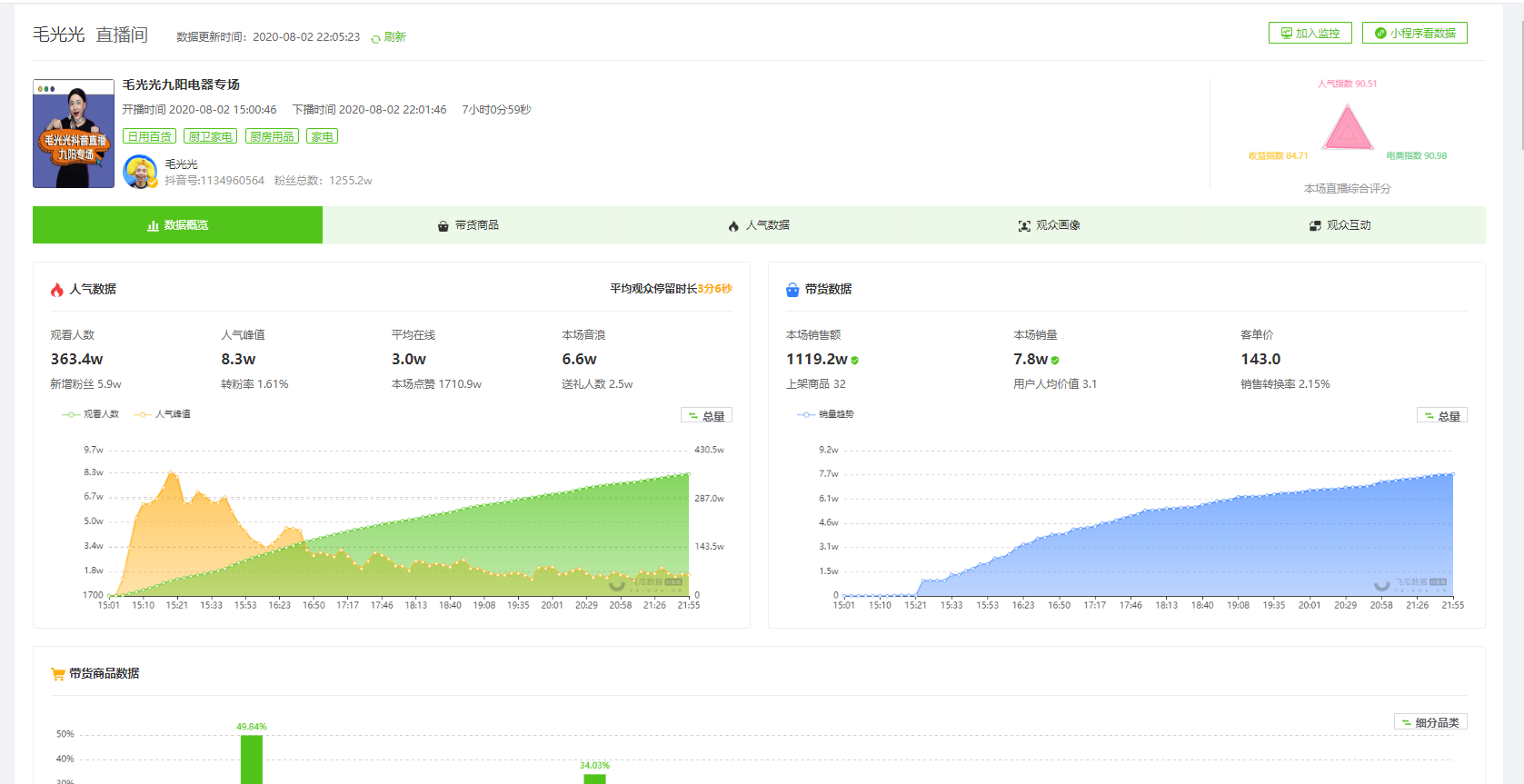Click the 收益指数 84.71 label
Image resolution: width=1524 pixels, height=784 pixels.
coord(1278,156)
